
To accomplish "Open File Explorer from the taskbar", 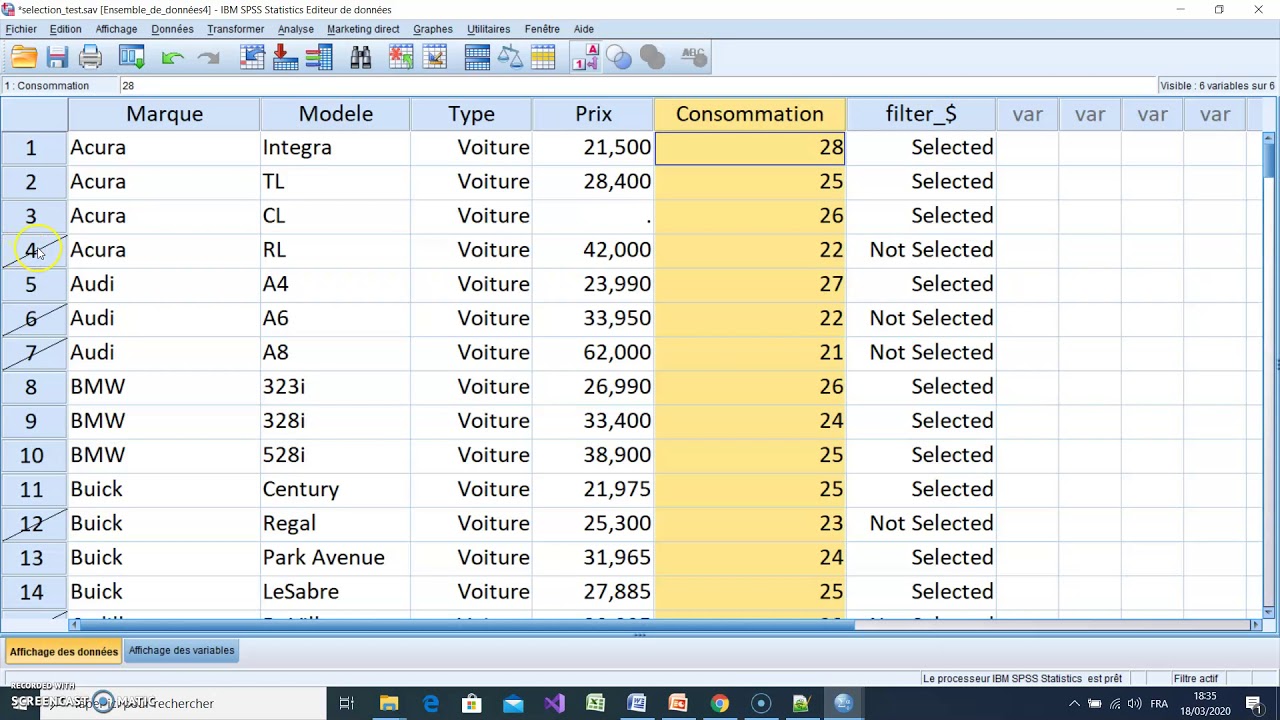I will tap(389, 704).
